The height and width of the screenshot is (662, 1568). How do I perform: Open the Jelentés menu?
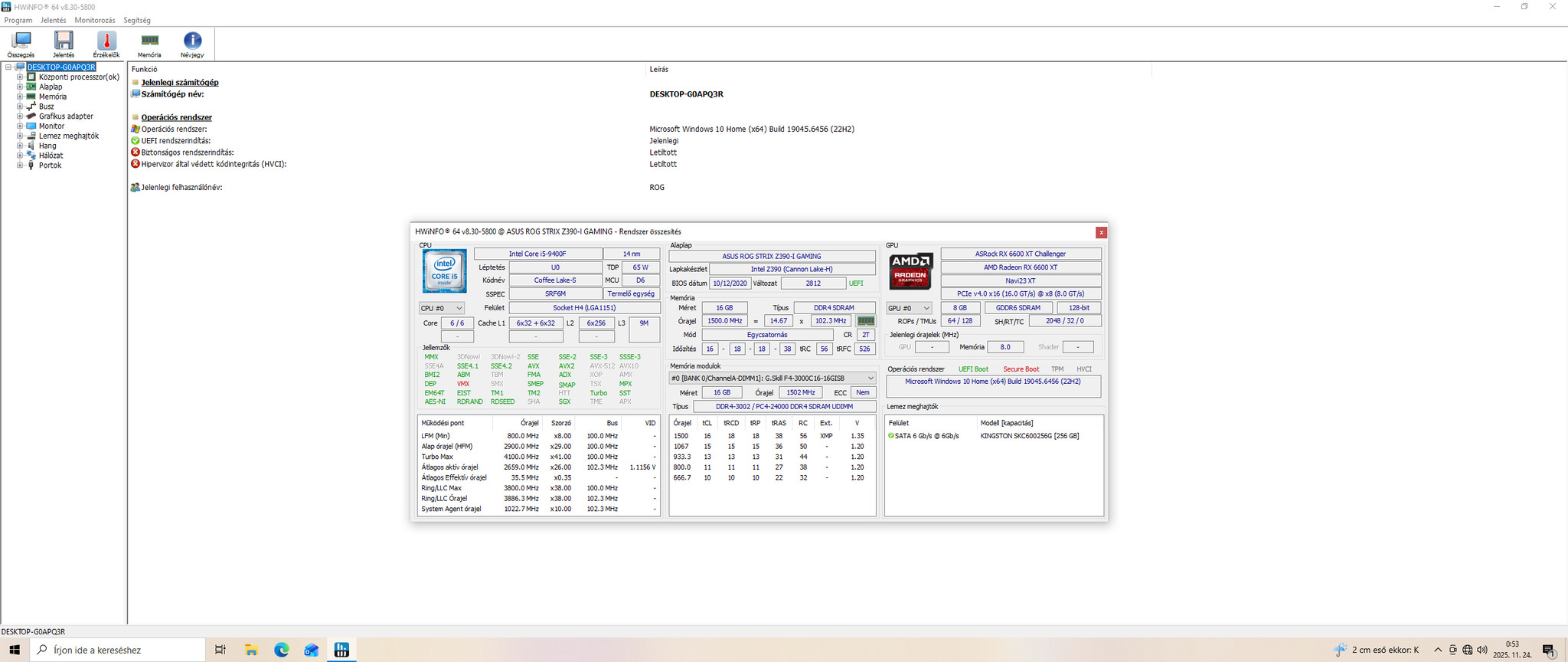(54, 20)
